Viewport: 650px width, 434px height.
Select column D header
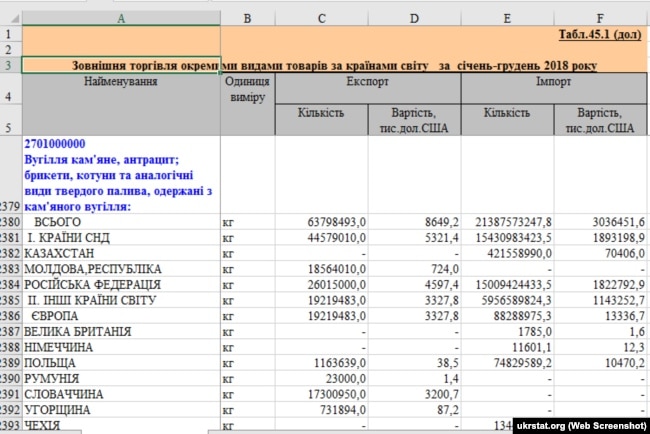[414, 17]
